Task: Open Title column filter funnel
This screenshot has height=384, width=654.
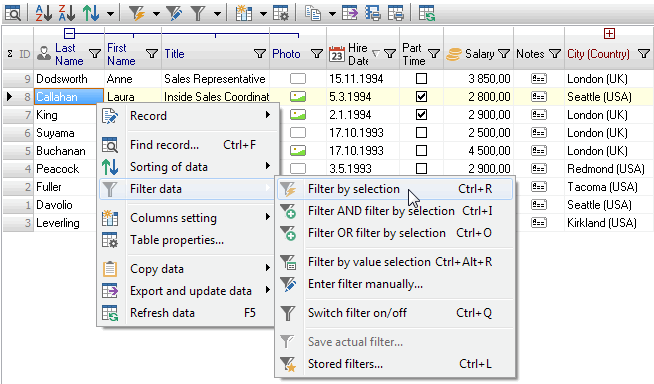Action: pos(260,54)
